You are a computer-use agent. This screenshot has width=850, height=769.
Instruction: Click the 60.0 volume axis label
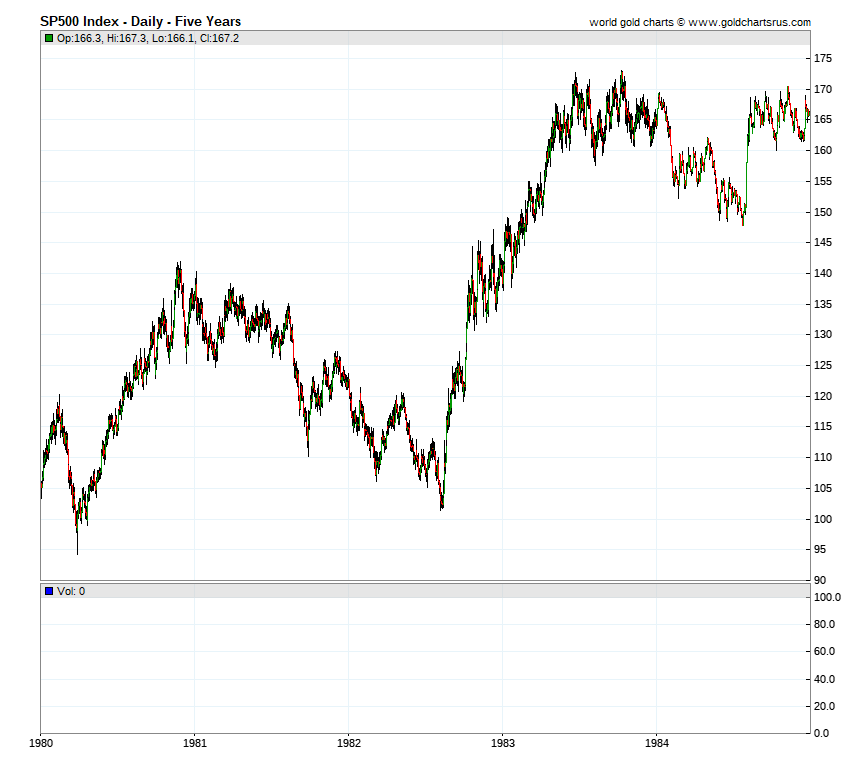pyautogui.click(x=825, y=652)
